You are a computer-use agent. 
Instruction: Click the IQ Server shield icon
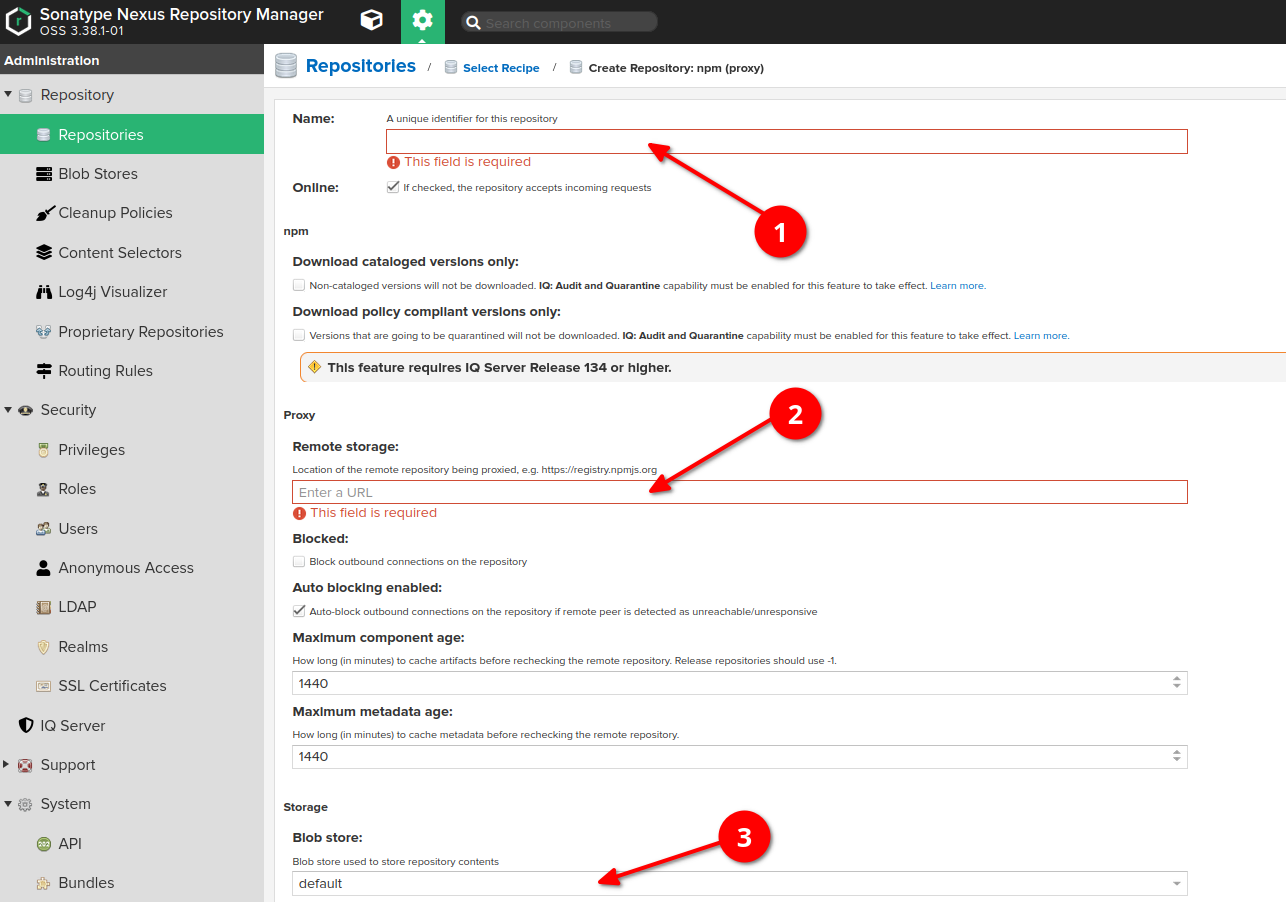pos(26,726)
